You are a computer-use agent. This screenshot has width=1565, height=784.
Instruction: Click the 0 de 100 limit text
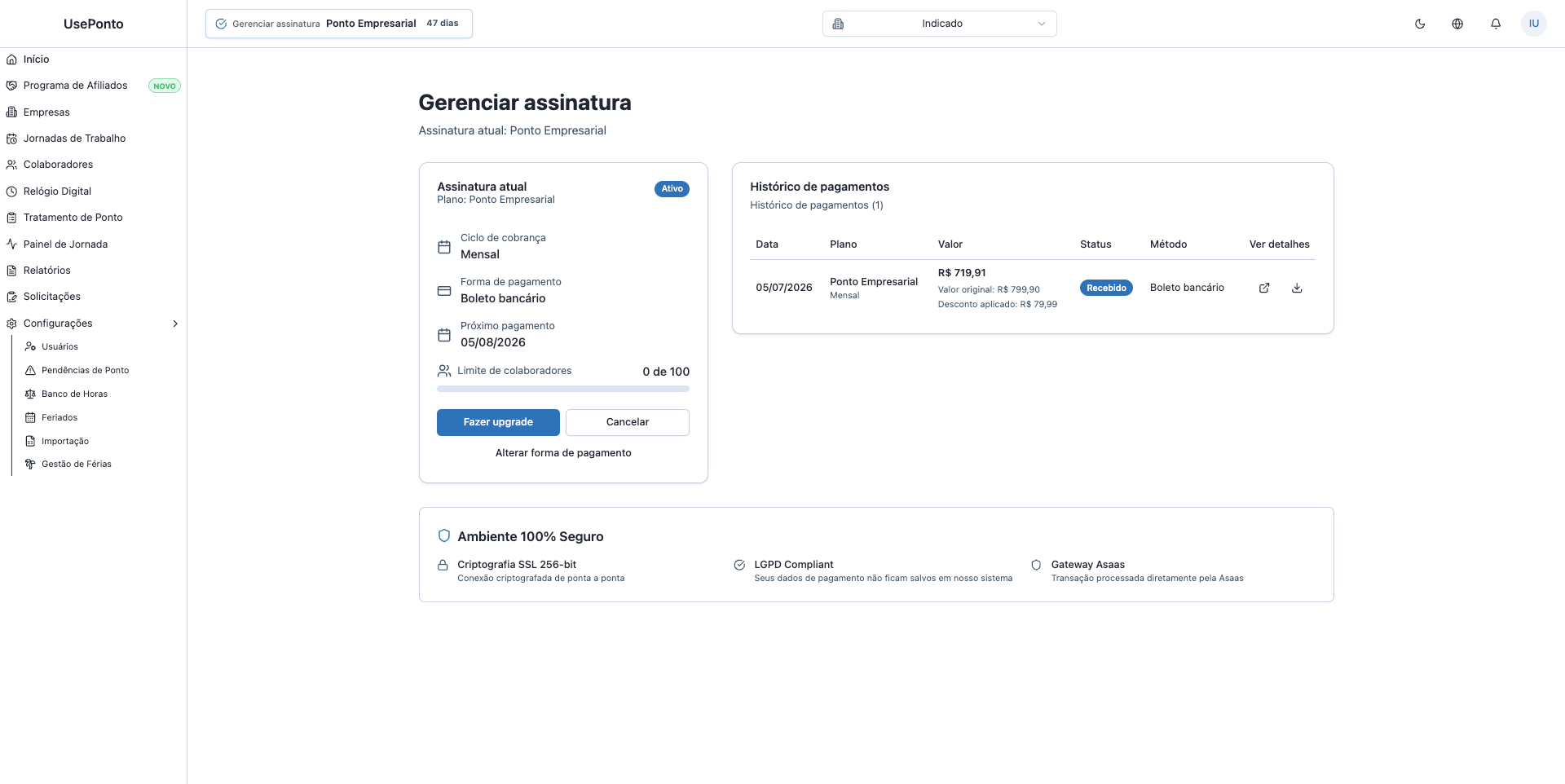(x=666, y=372)
